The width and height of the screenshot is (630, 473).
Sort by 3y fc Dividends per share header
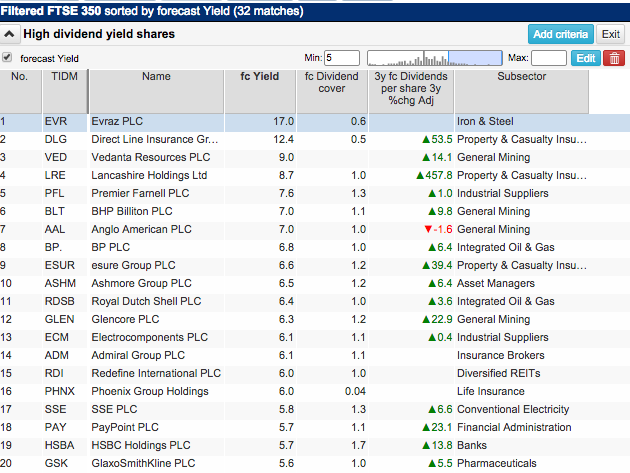point(411,92)
